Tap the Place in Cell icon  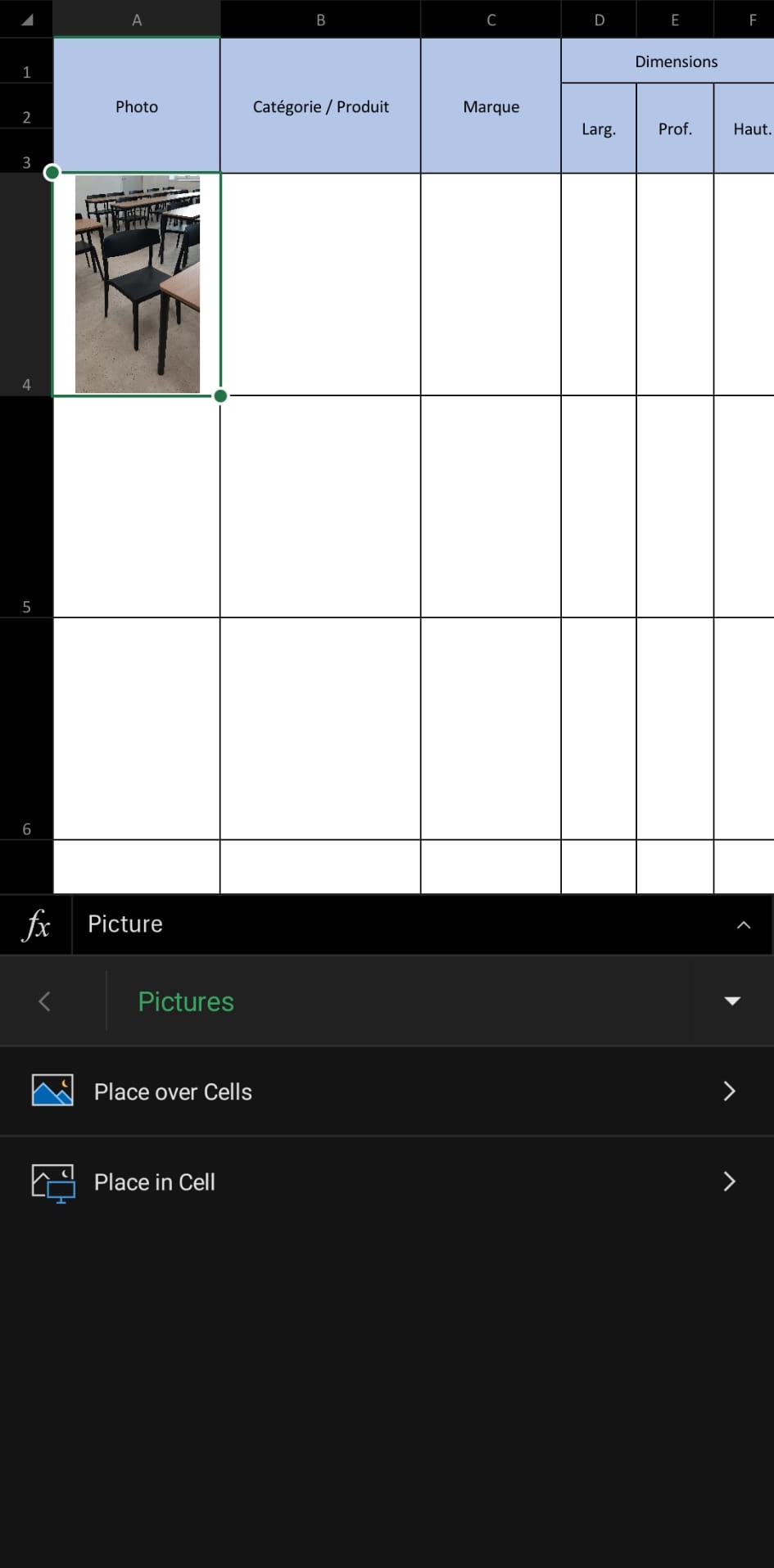tap(52, 1183)
